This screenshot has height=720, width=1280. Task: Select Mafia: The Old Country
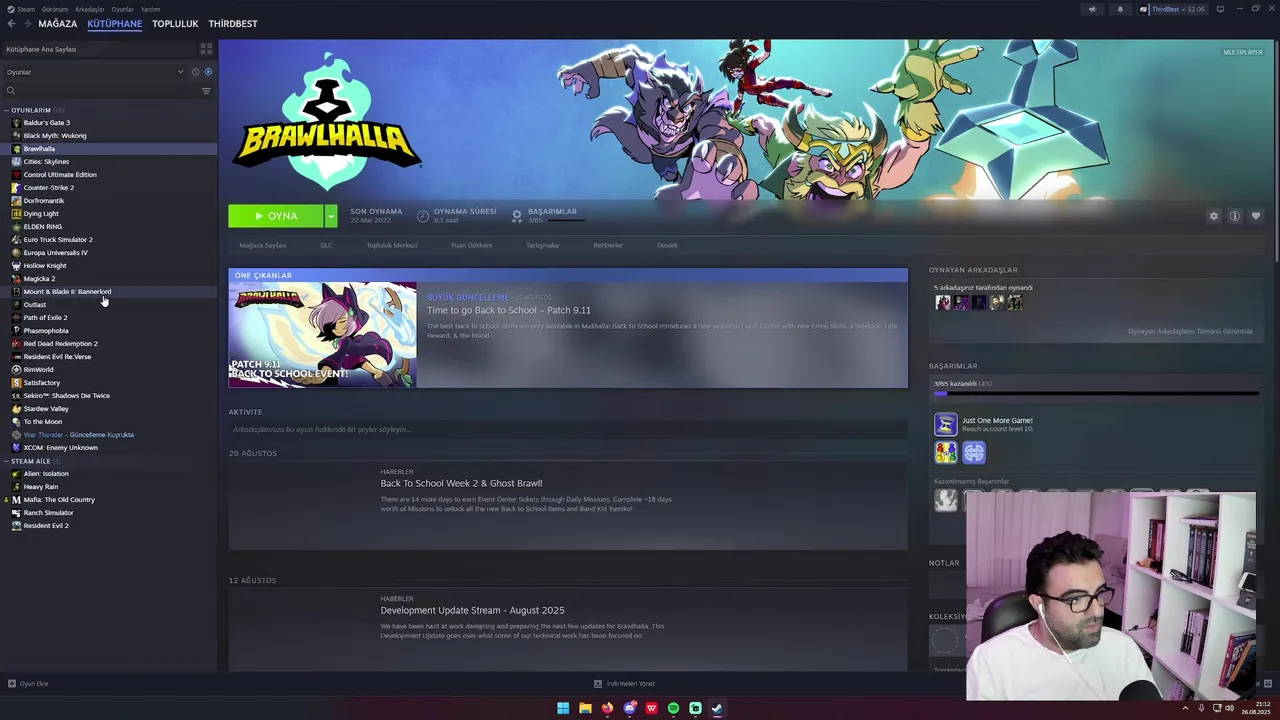(59, 499)
